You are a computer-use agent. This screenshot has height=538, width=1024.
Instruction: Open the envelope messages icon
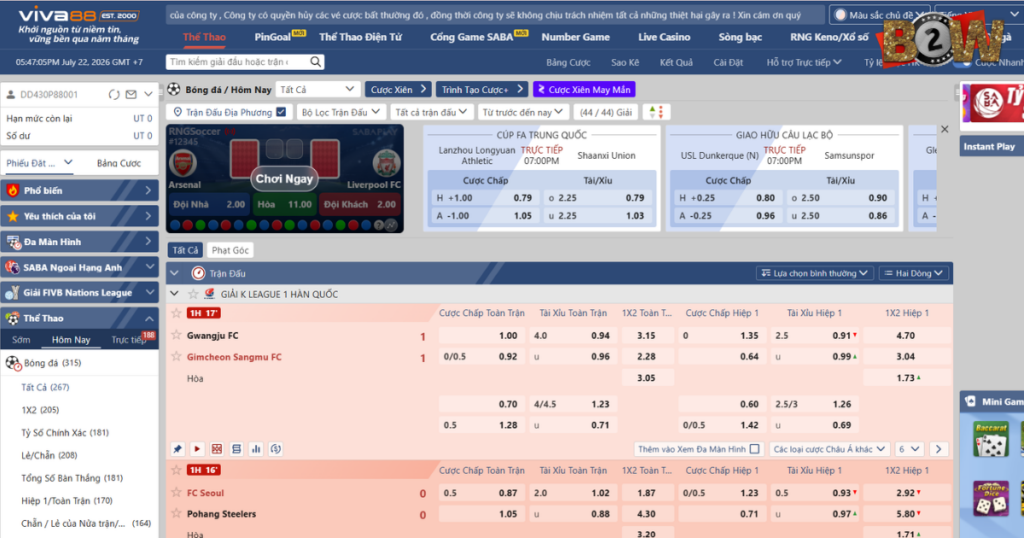[131, 95]
